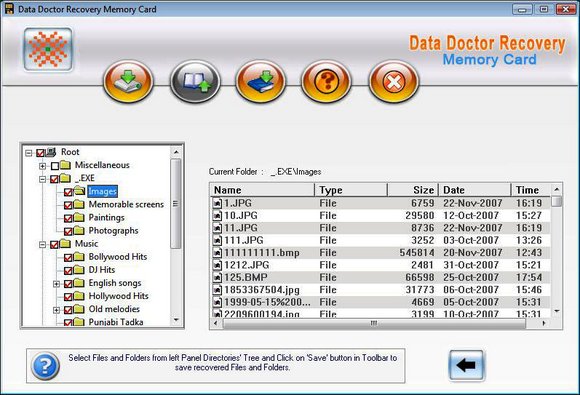Open Help using the orange question mark icon

326,81
